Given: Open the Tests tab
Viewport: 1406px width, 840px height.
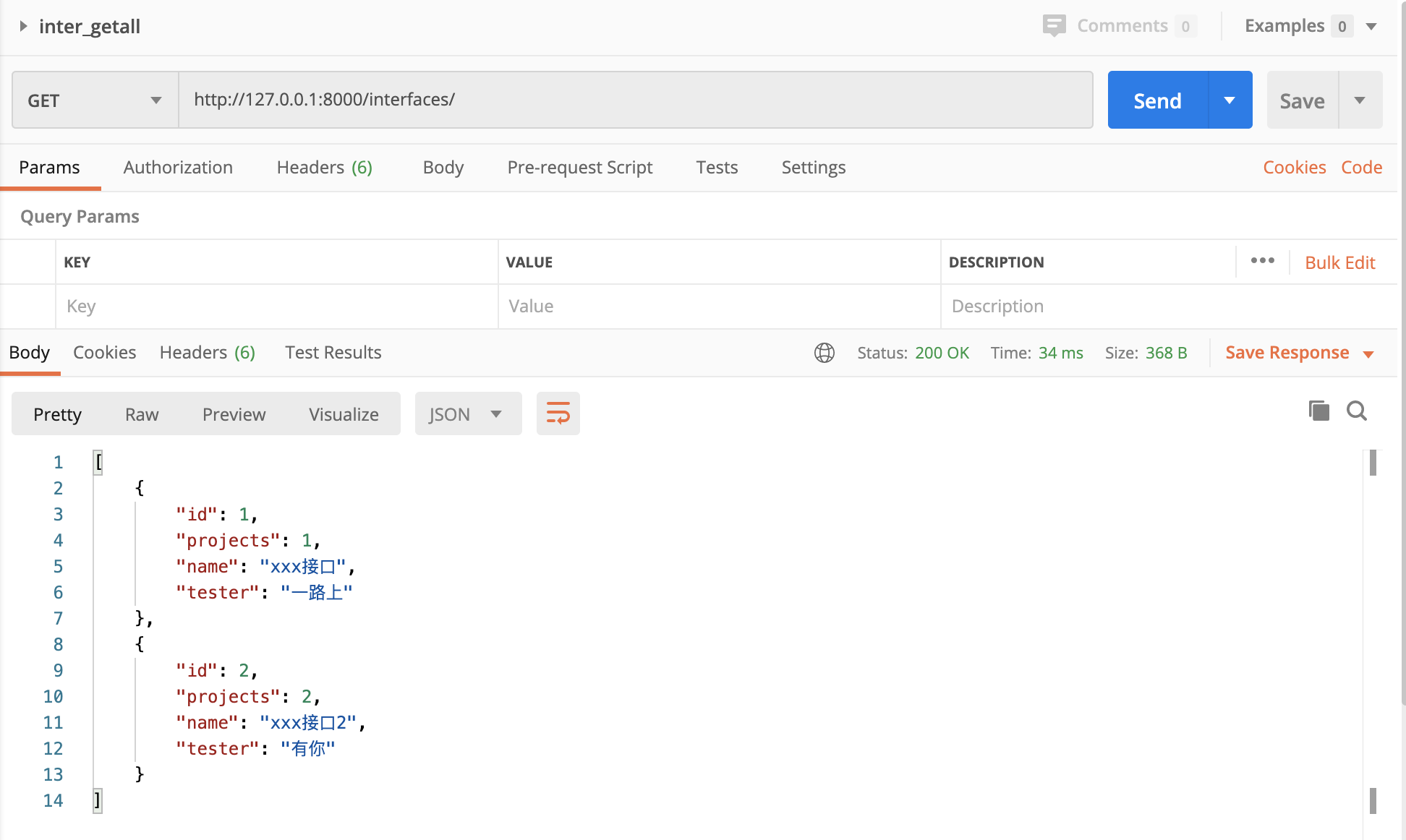Looking at the screenshot, I should click(717, 167).
